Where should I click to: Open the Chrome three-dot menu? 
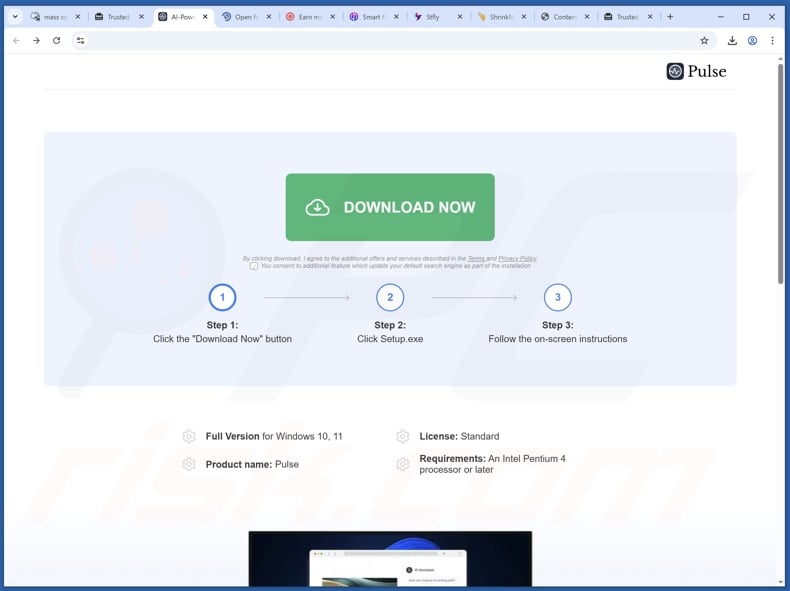(x=772, y=40)
